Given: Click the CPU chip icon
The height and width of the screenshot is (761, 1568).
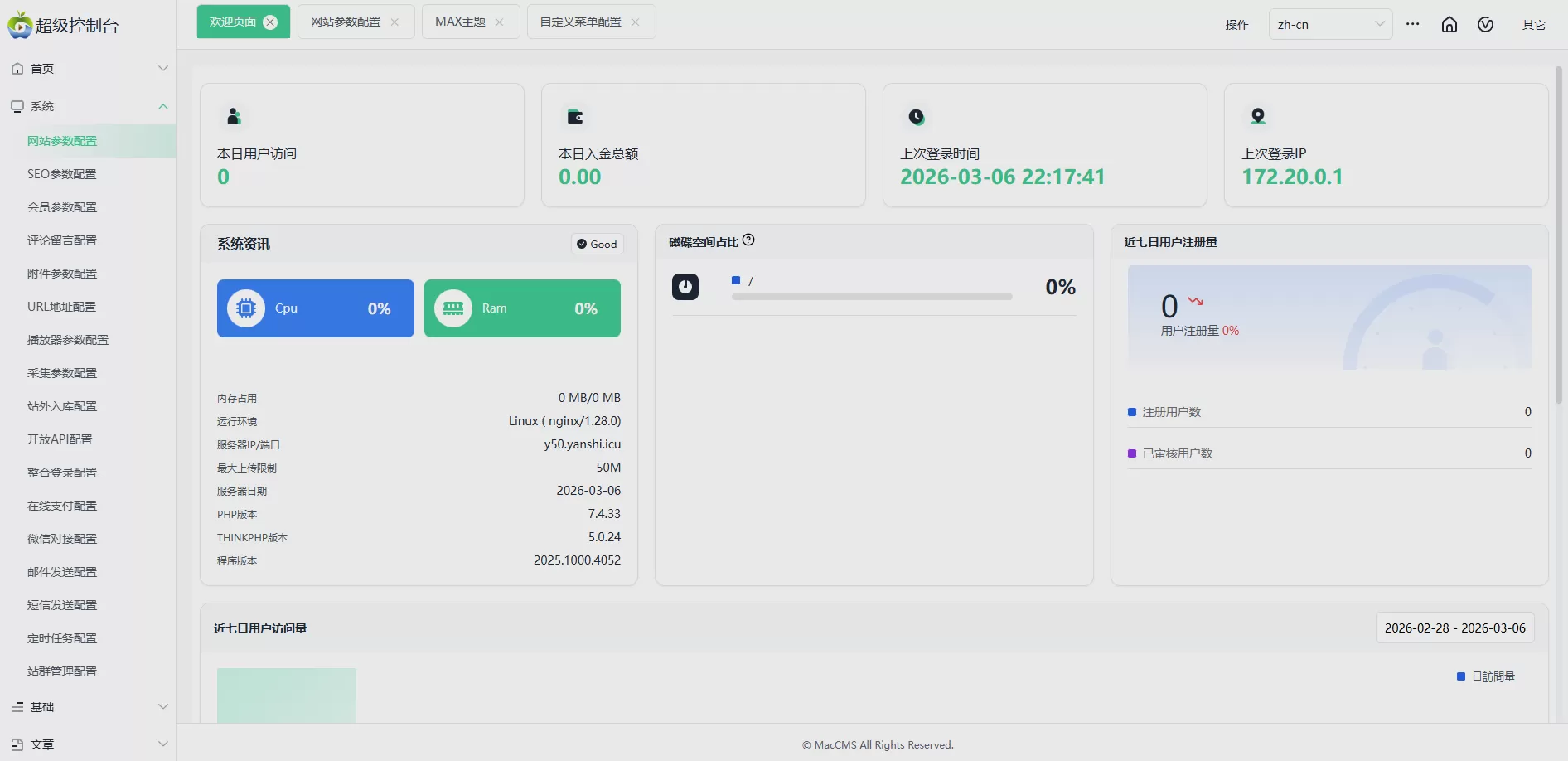Looking at the screenshot, I should click(x=246, y=308).
